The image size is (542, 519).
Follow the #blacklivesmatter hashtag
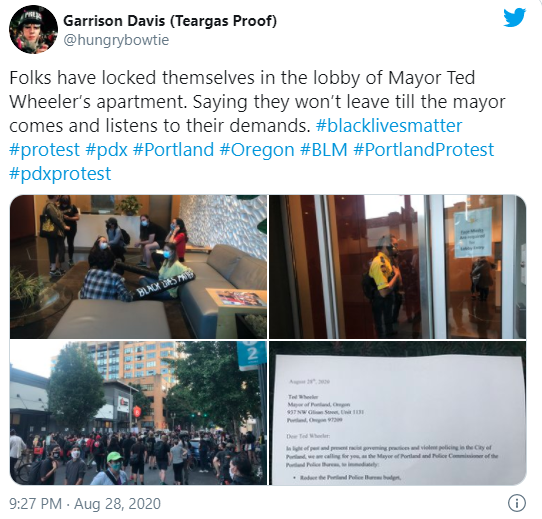pyautogui.click(x=389, y=126)
